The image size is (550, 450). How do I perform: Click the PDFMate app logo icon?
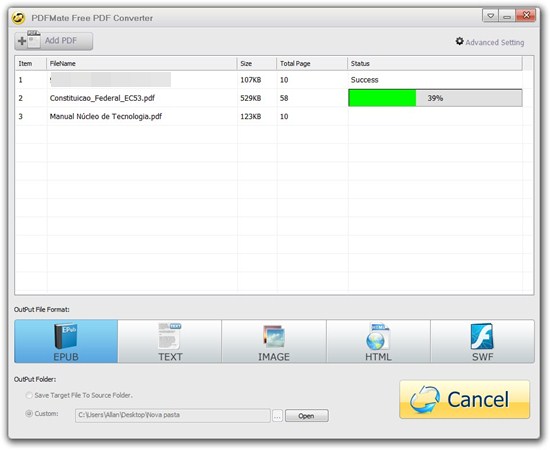point(18,18)
